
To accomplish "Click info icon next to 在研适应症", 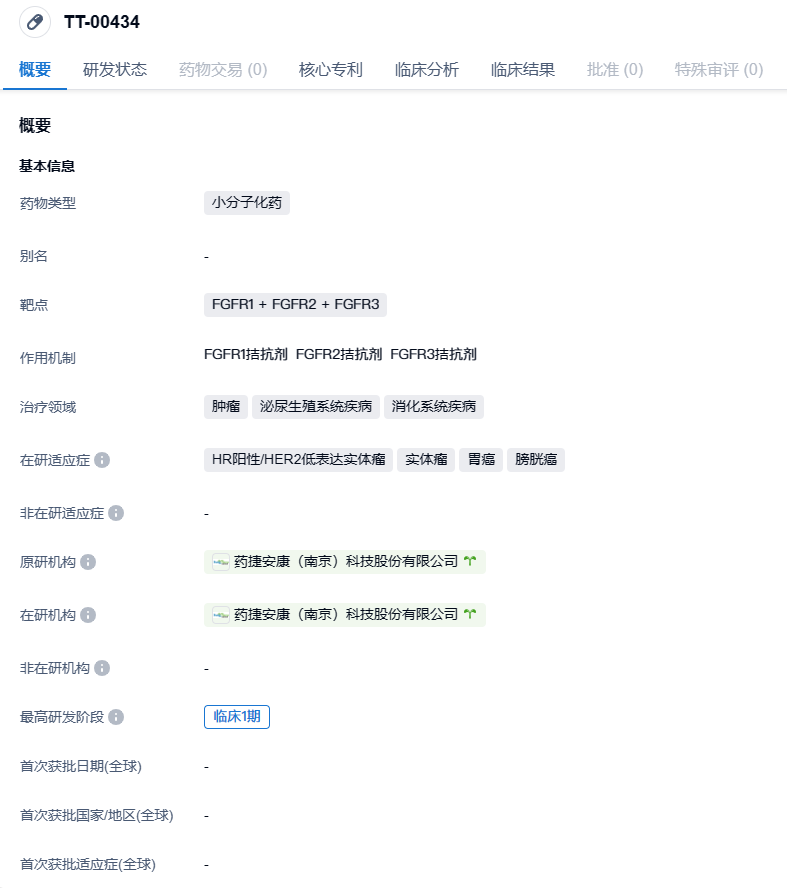I will pyautogui.click(x=102, y=461).
